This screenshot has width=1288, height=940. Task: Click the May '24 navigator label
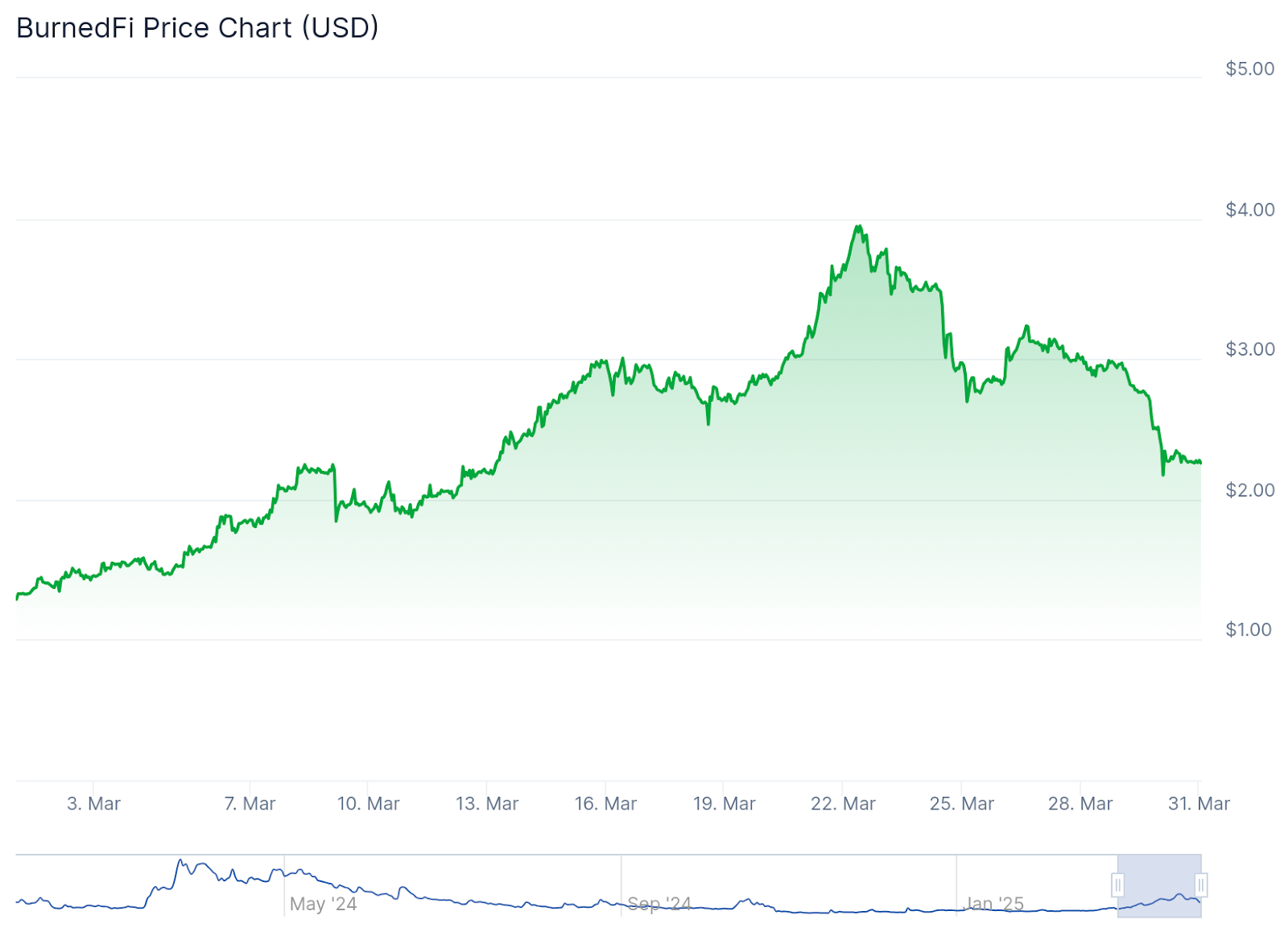click(x=323, y=904)
